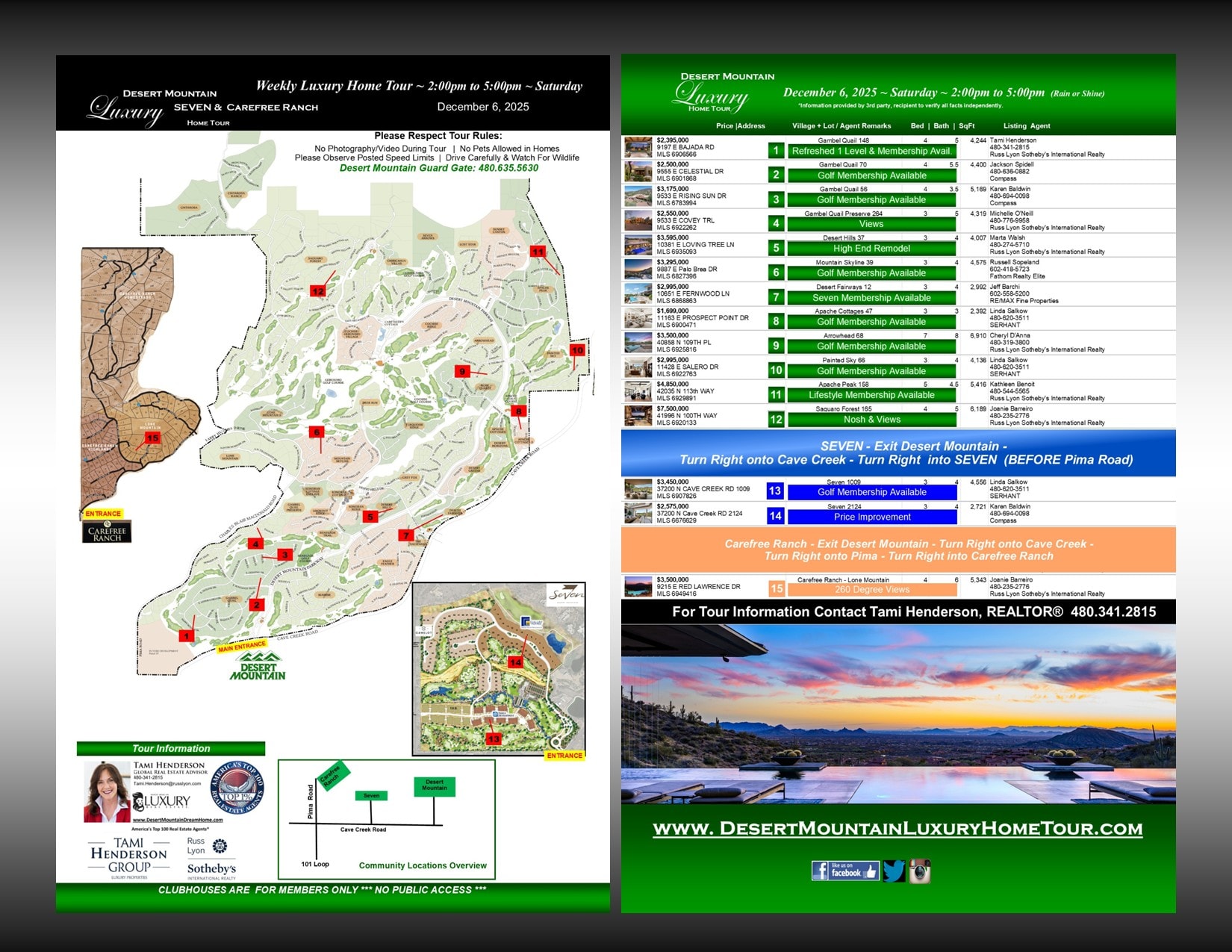Select map marker 15 in Carefree Ranch
Image resolution: width=1232 pixels, height=952 pixels.
coord(152,438)
